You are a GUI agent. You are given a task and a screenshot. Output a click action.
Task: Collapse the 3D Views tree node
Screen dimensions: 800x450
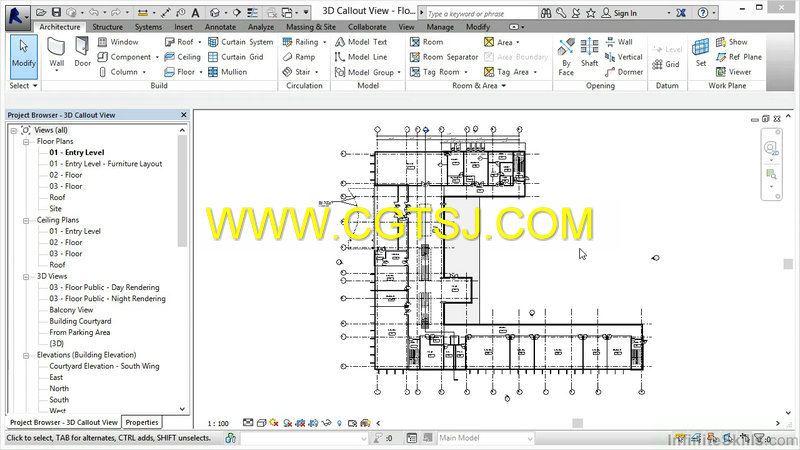tap(26, 277)
